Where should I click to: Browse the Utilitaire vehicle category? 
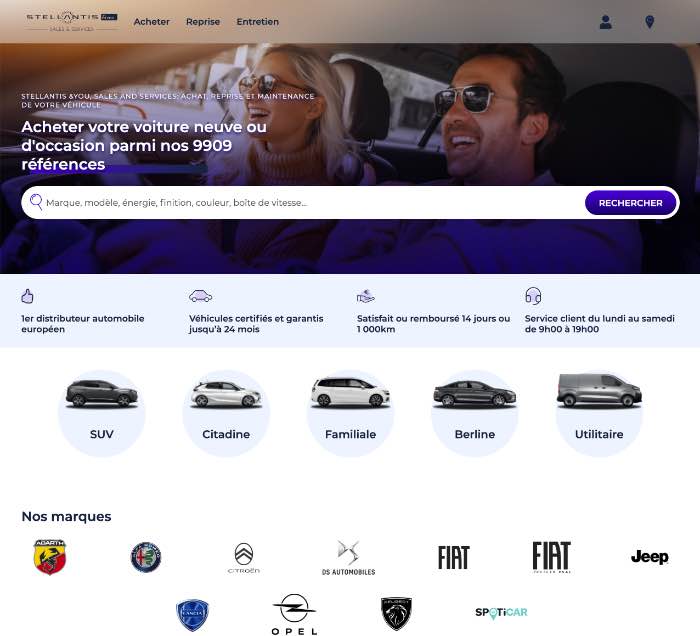(x=599, y=413)
